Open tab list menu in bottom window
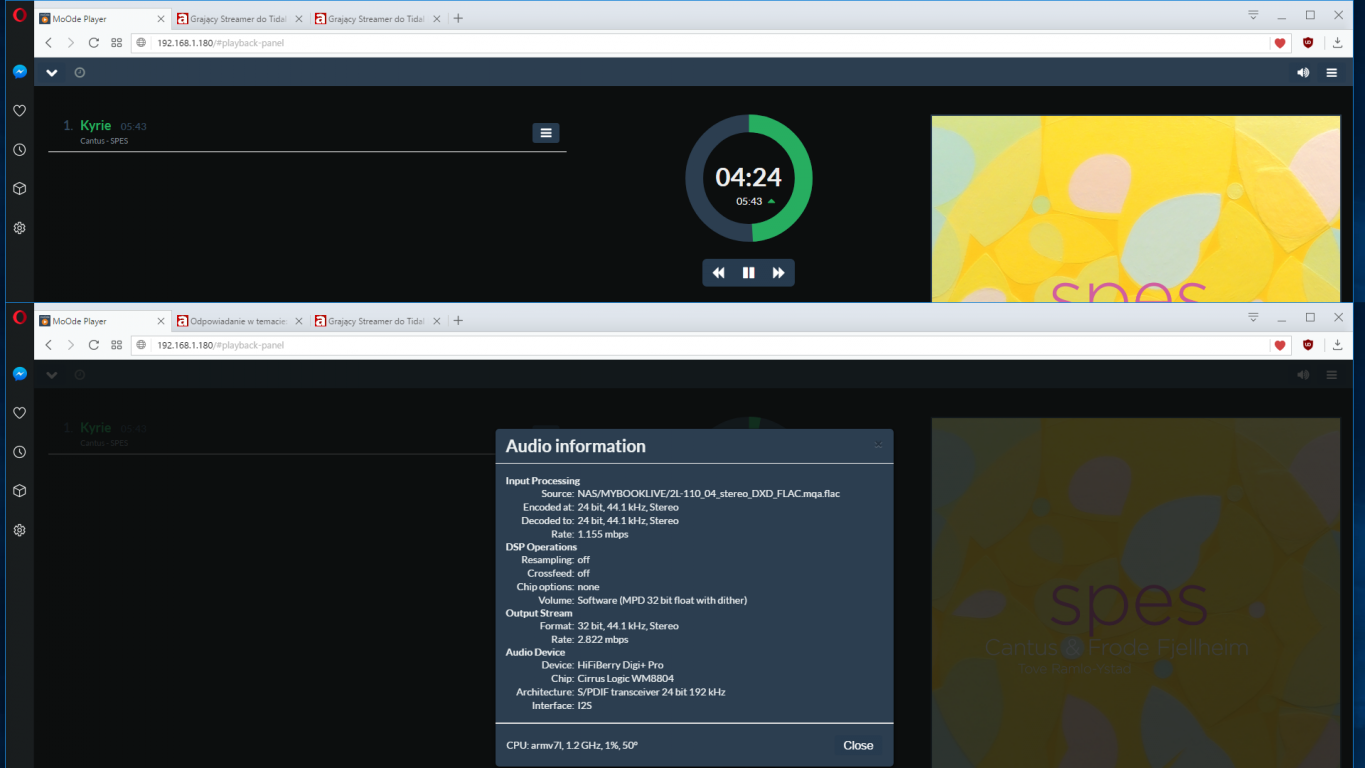1365x768 pixels. [x=1253, y=317]
